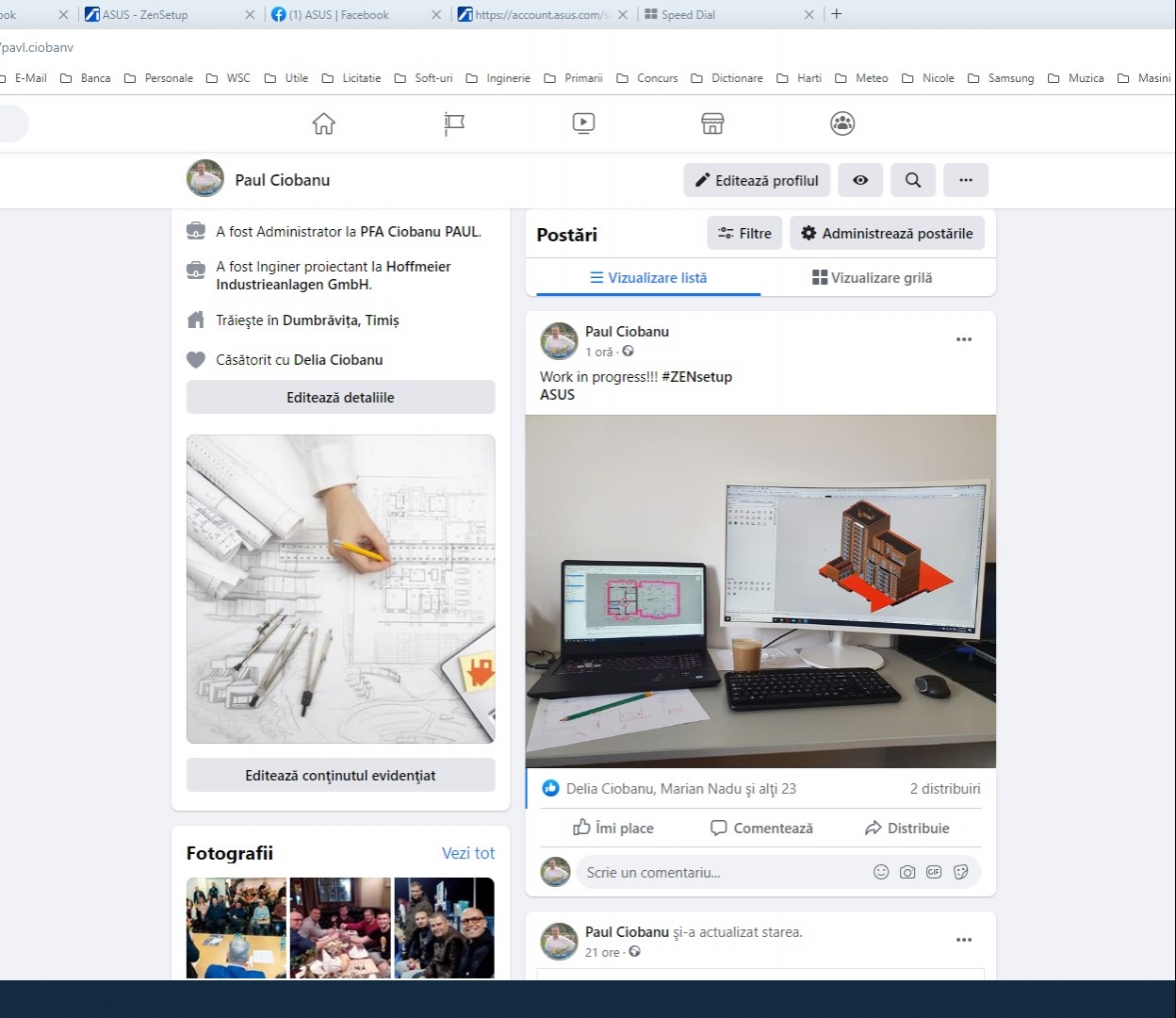The width and height of the screenshot is (1176, 1018).
Task: Go to Facebook Home icon
Action: point(323,123)
